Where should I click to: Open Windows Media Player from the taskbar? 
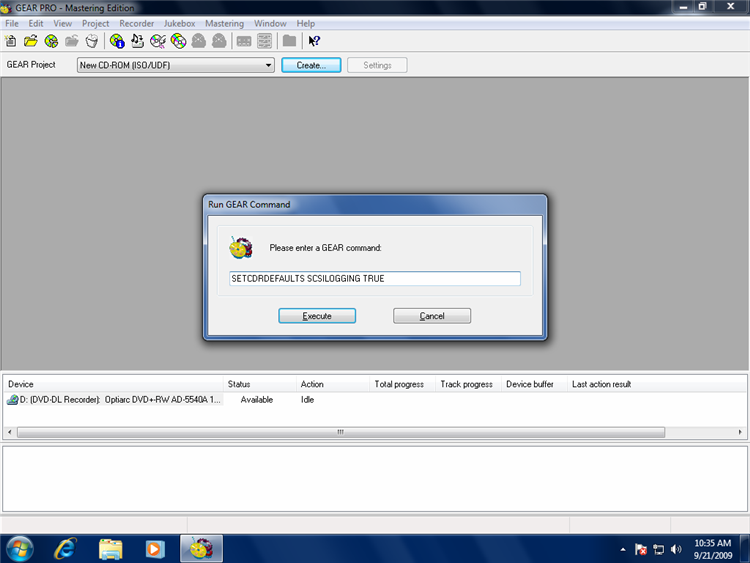pyautogui.click(x=155, y=549)
